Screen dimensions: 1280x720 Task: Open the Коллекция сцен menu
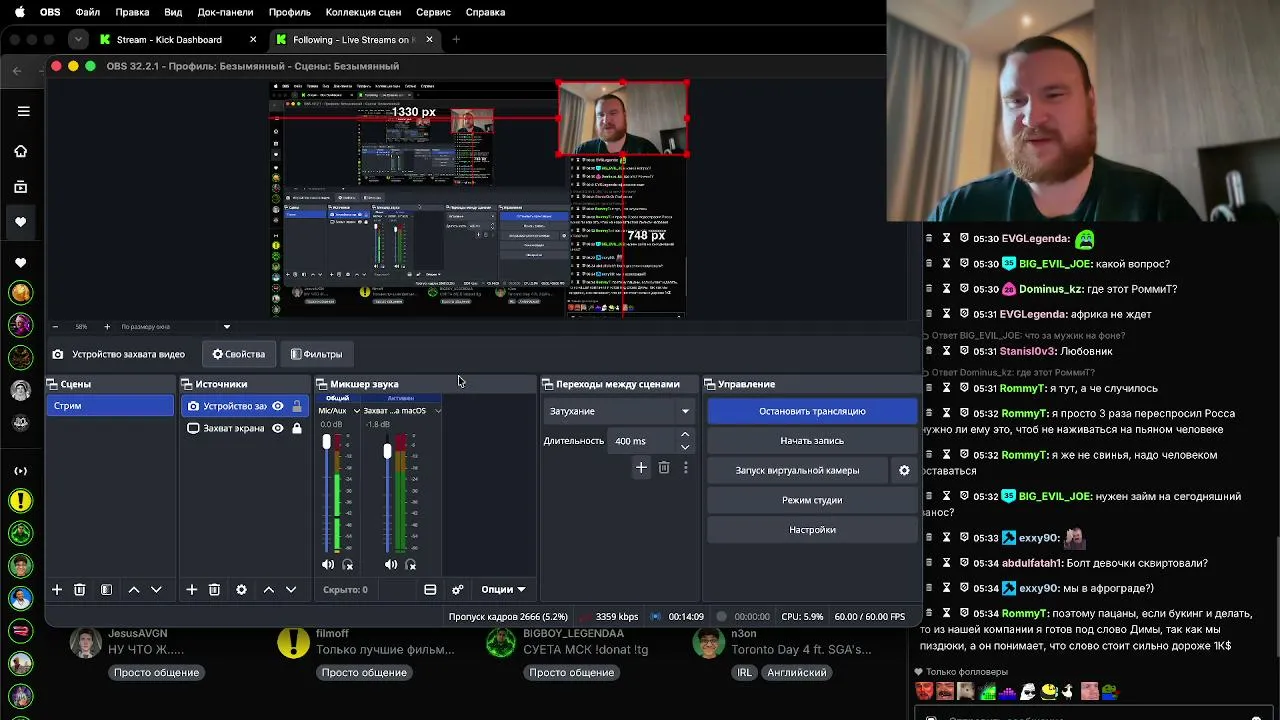pyautogui.click(x=364, y=12)
